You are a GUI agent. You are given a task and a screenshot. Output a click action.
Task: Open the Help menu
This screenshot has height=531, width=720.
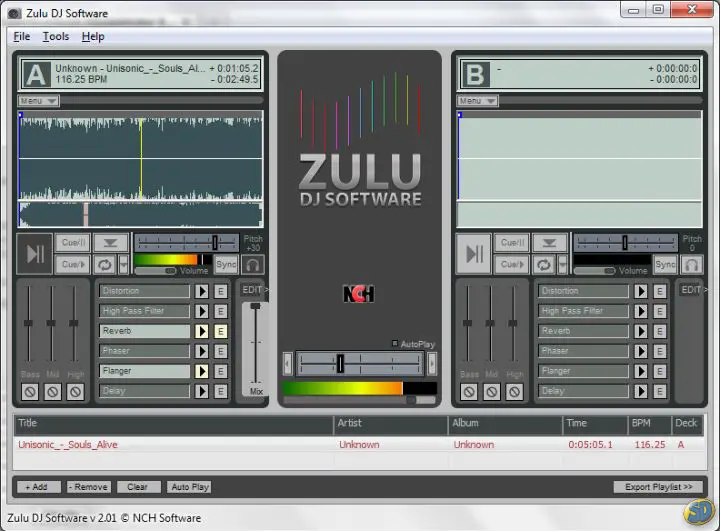pyautogui.click(x=93, y=36)
